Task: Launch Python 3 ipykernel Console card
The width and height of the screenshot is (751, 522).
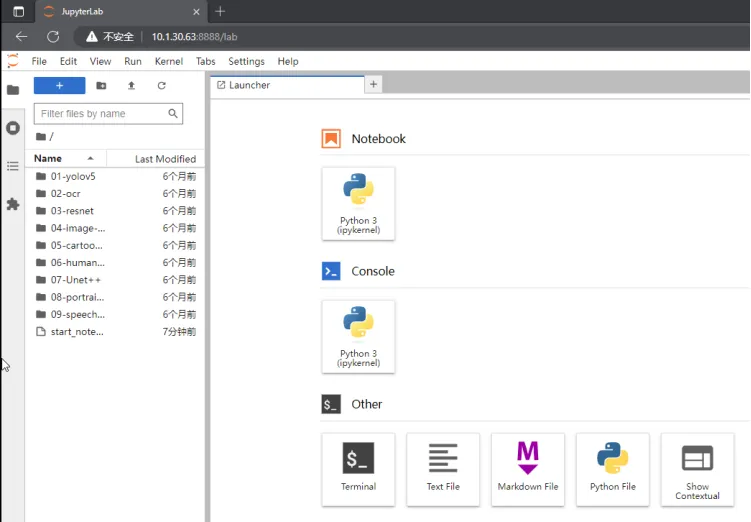Action: pyautogui.click(x=358, y=337)
